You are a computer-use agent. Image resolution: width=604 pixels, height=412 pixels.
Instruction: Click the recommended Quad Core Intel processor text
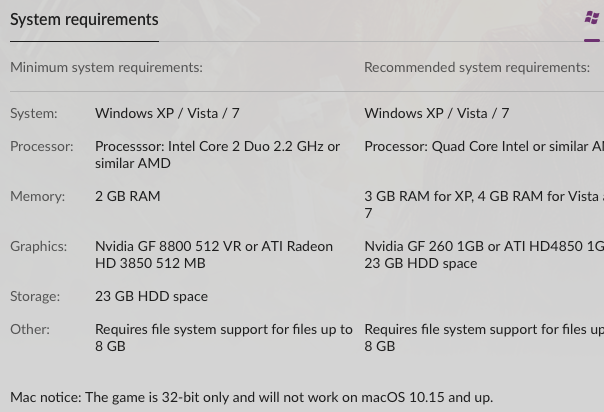(x=484, y=147)
